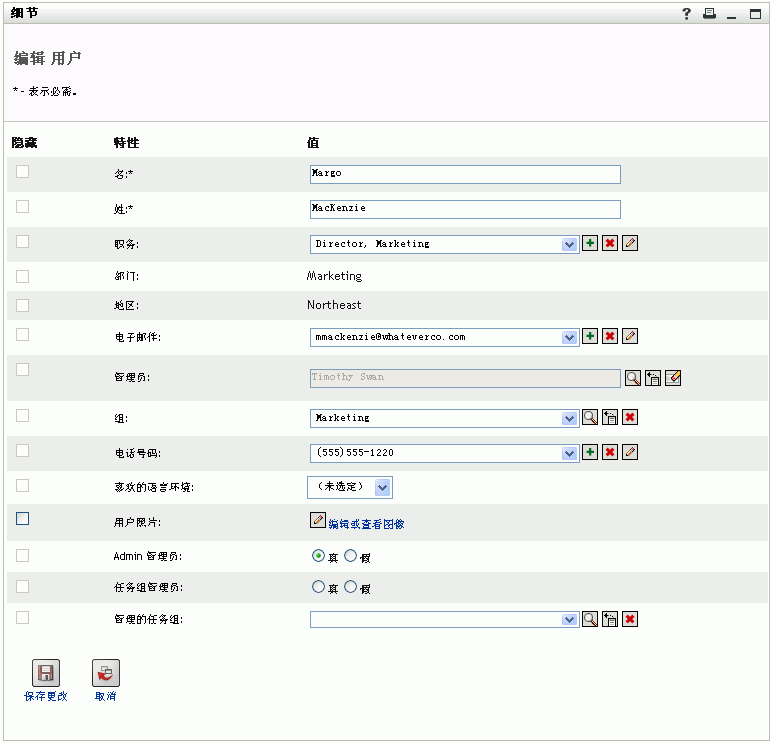This screenshot has width=772, height=743.
Task: Click the 取消 cancel icon
Action: pyautogui.click(x=106, y=673)
